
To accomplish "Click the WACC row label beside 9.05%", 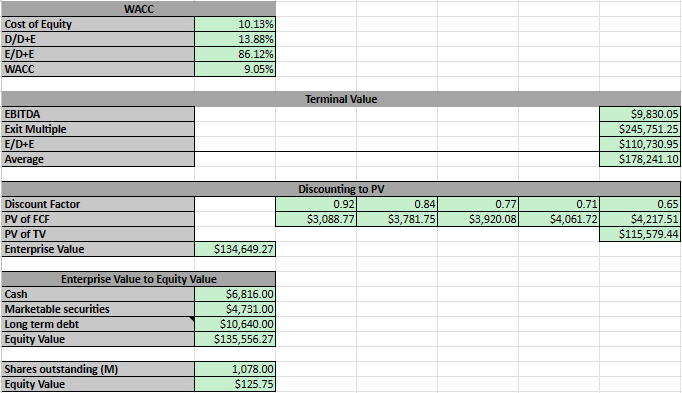I will 98,69.
